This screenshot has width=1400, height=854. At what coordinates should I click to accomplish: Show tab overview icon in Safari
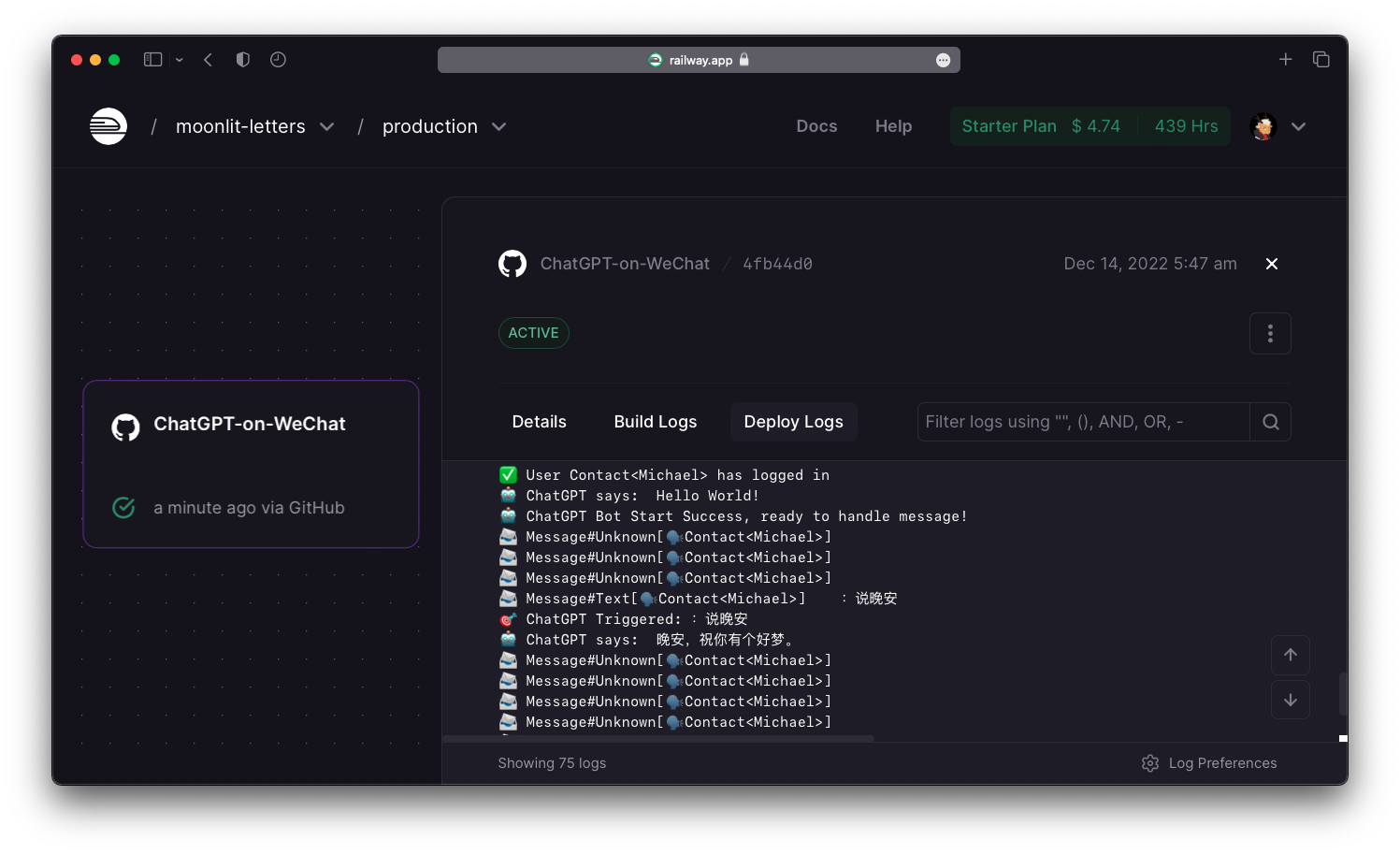(1321, 59)
